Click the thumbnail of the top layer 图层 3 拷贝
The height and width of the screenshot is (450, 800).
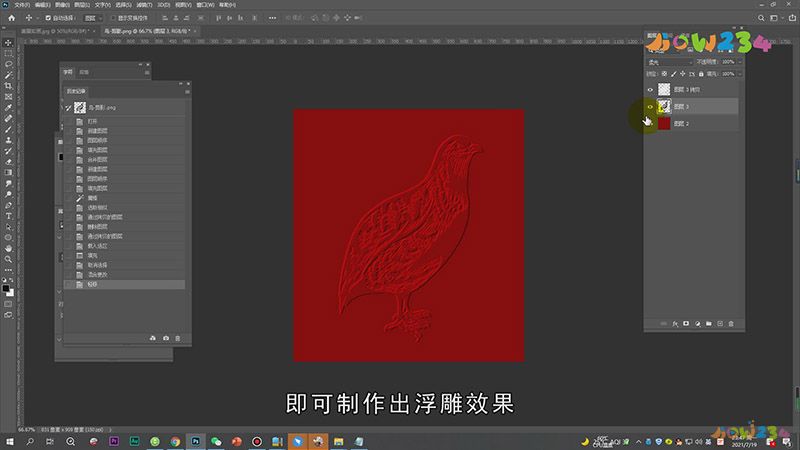pos(664,89)
